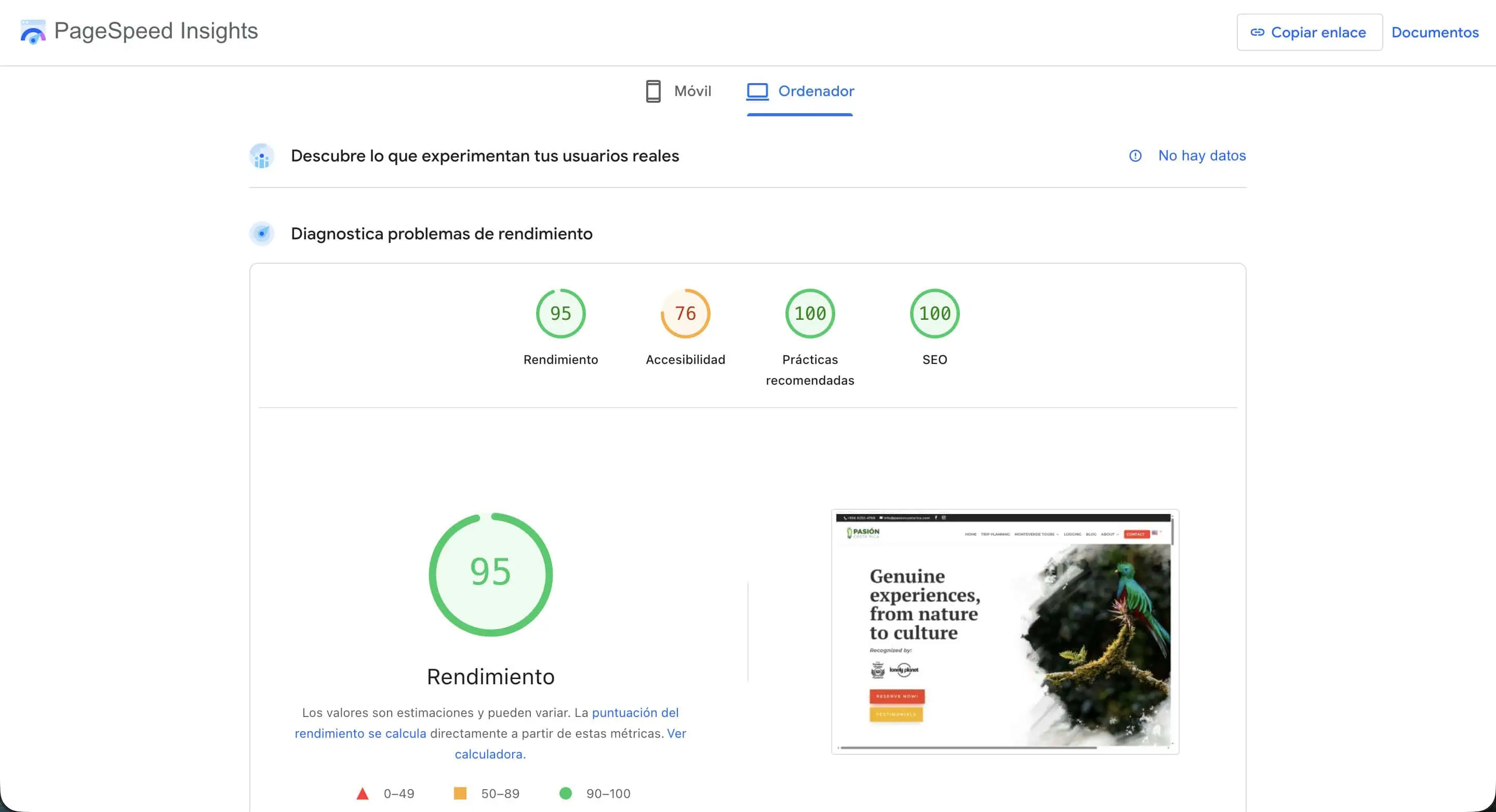Select the 100 SEO score gauge

coord(934,314)
